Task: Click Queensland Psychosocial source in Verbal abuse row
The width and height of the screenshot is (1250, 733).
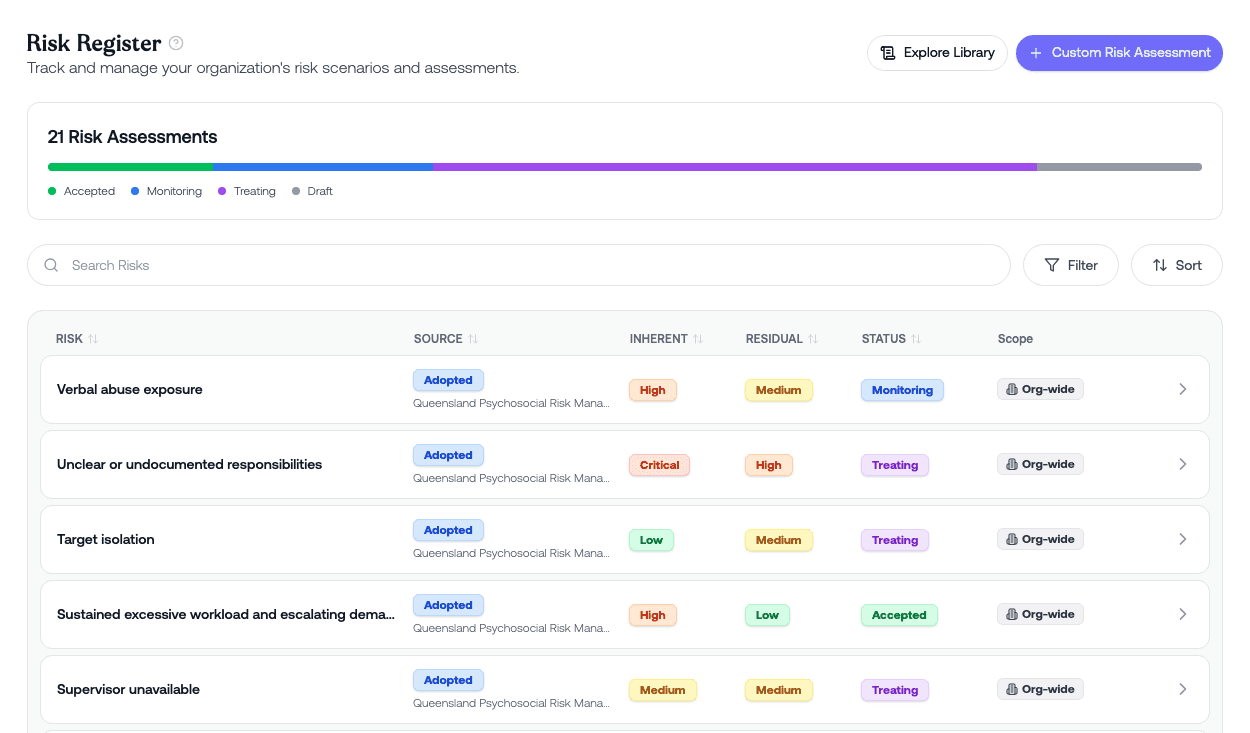Action: tap(511, 404)
